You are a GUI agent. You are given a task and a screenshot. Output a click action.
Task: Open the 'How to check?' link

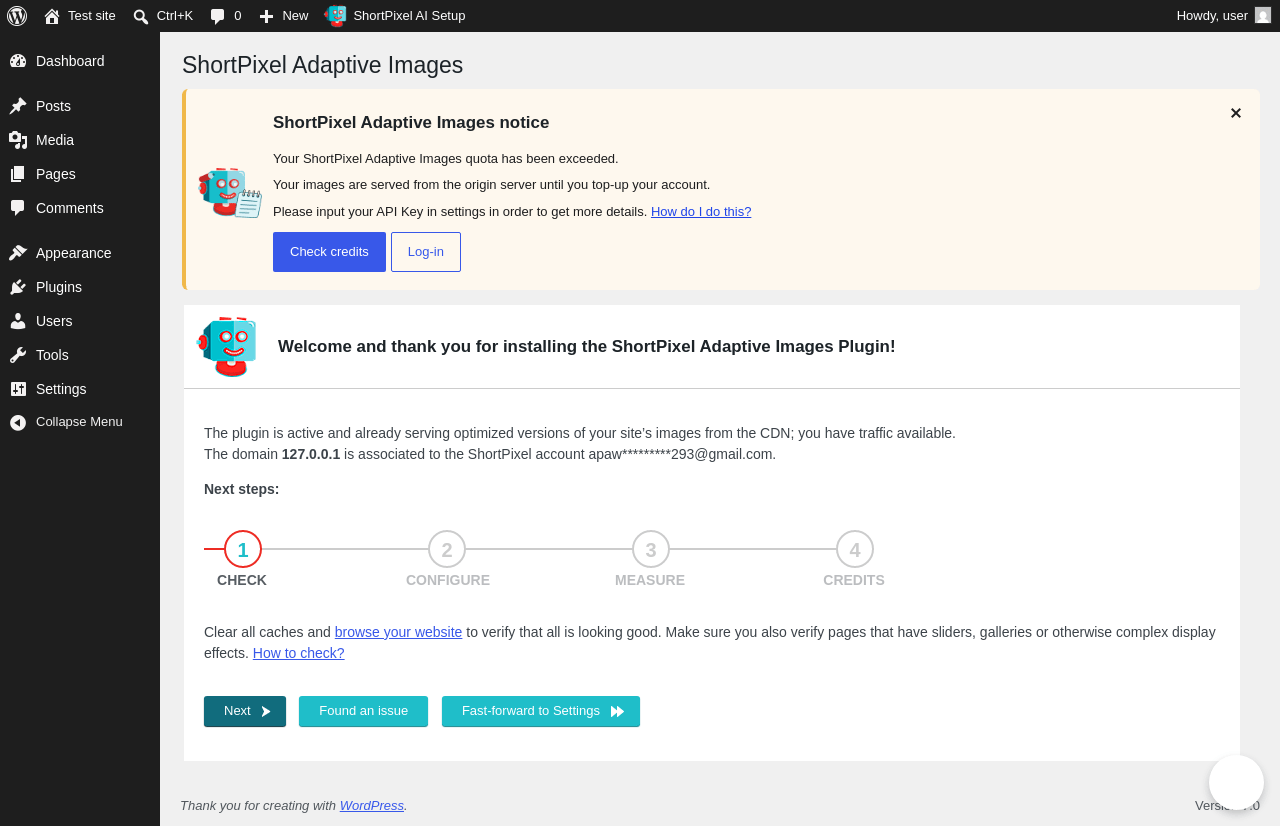(x=299, y=653)
